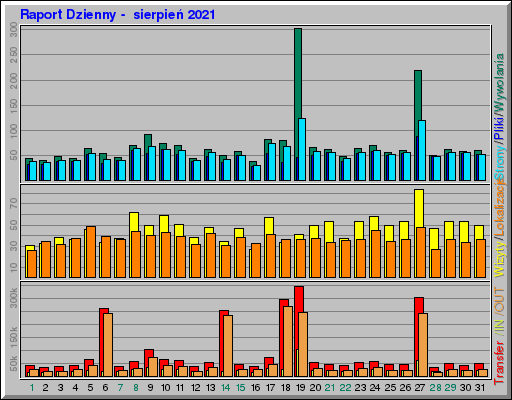Click the chart title 'Raport Dzienny - sierpień 2021'

(118, 15)
